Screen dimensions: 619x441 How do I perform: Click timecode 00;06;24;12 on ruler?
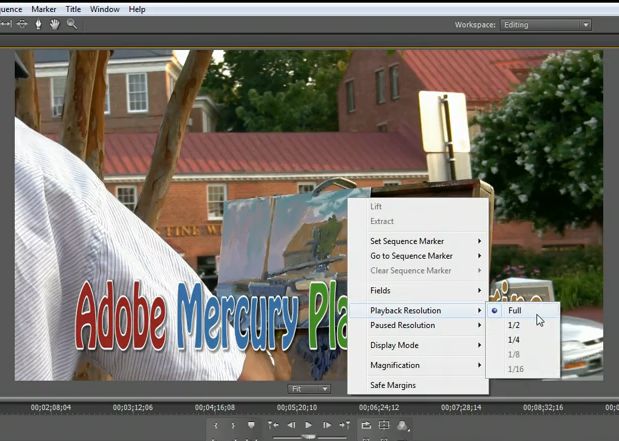point(379,407)
